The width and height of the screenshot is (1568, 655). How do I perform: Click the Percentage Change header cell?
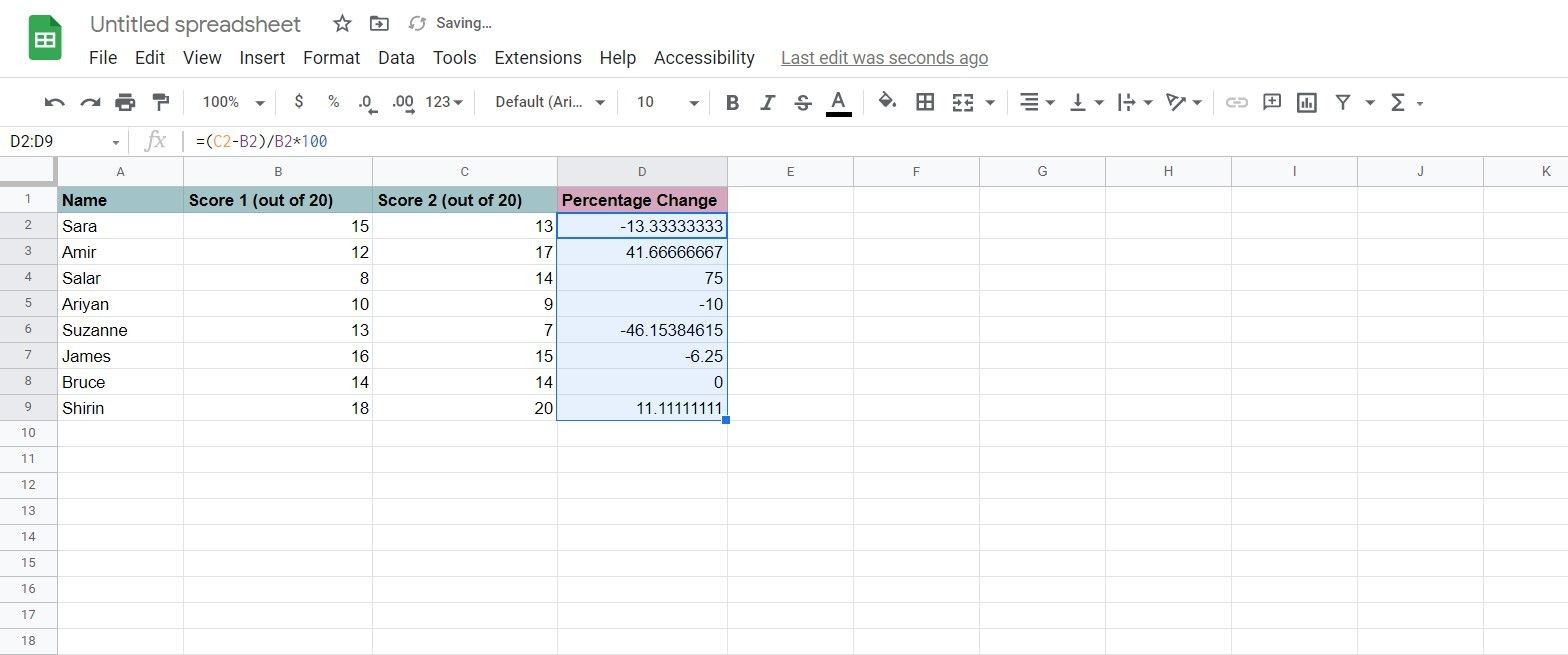(x=642, y=200)
